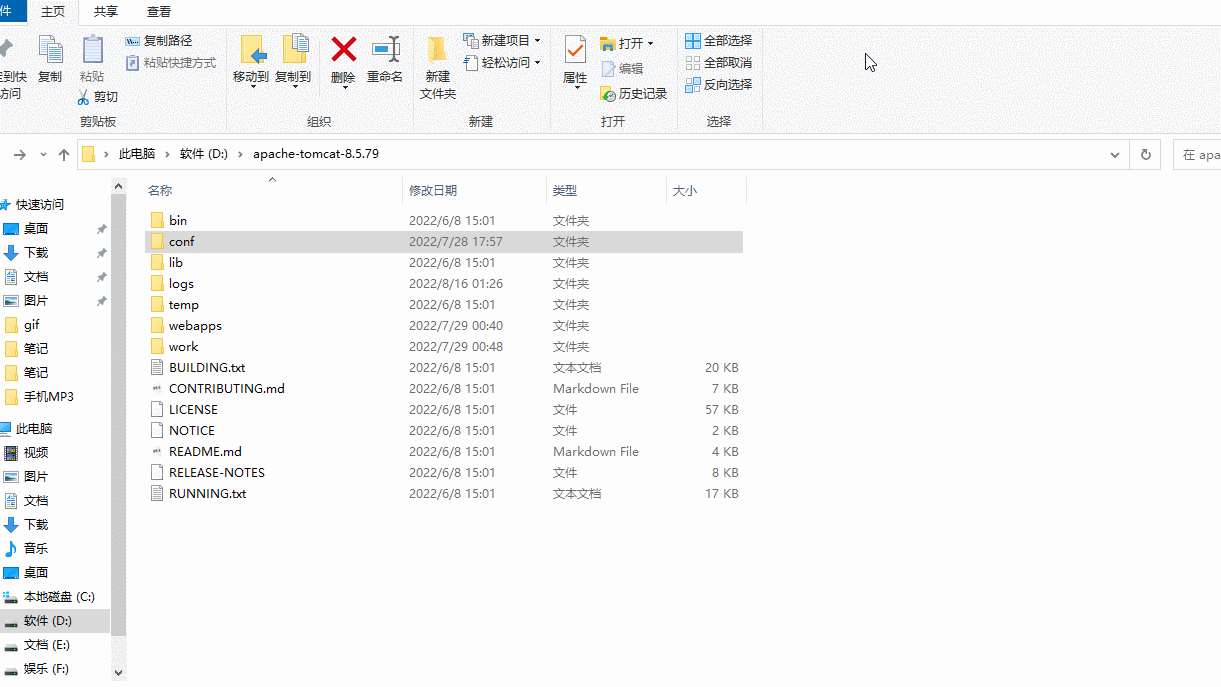Click the Edit command in Open group
Image resolution: width=1221 pixels, height=687 pixels.
[x=622, y=69]
